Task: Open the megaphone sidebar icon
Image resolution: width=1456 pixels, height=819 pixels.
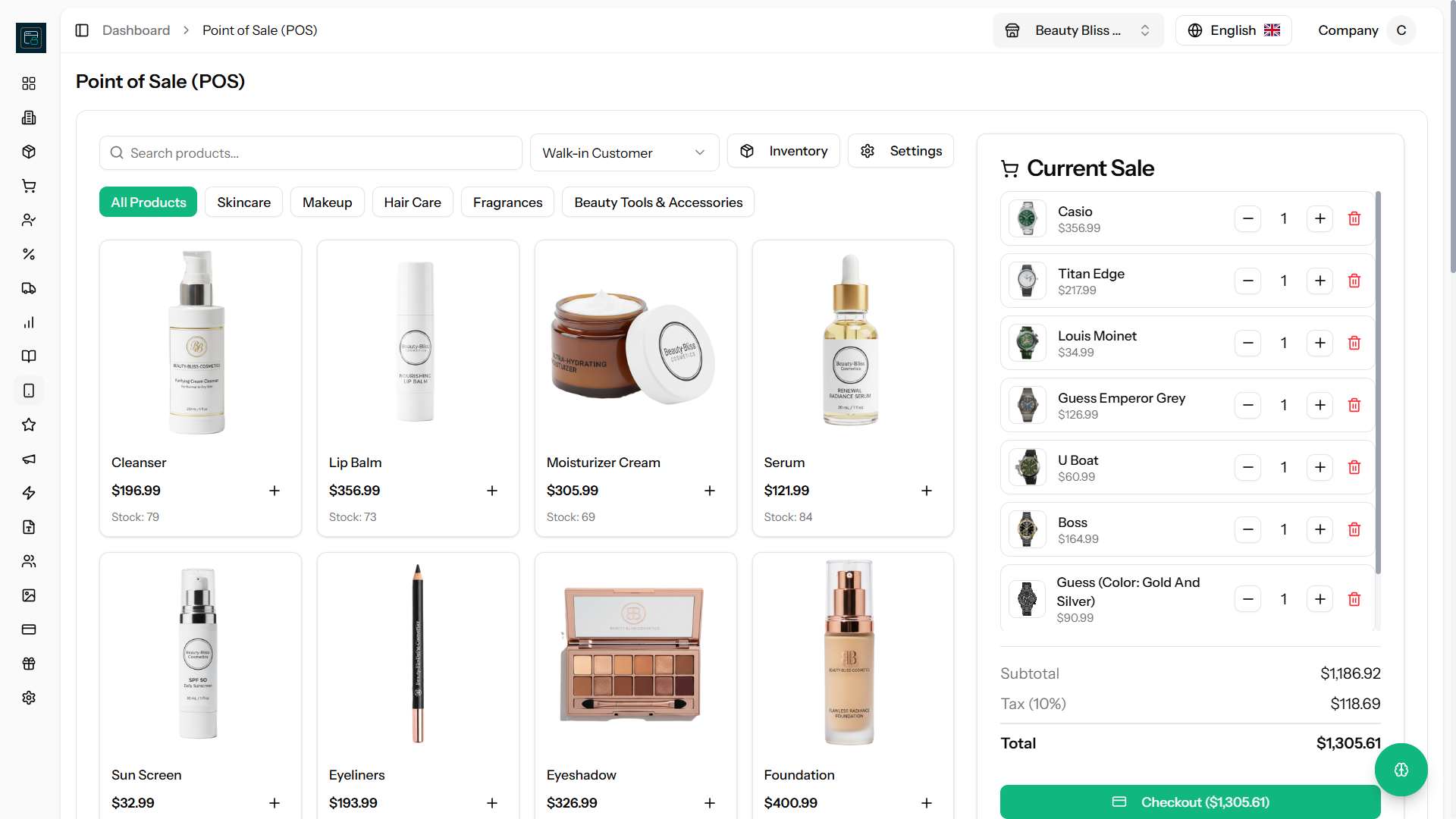Action: (29, 459)
